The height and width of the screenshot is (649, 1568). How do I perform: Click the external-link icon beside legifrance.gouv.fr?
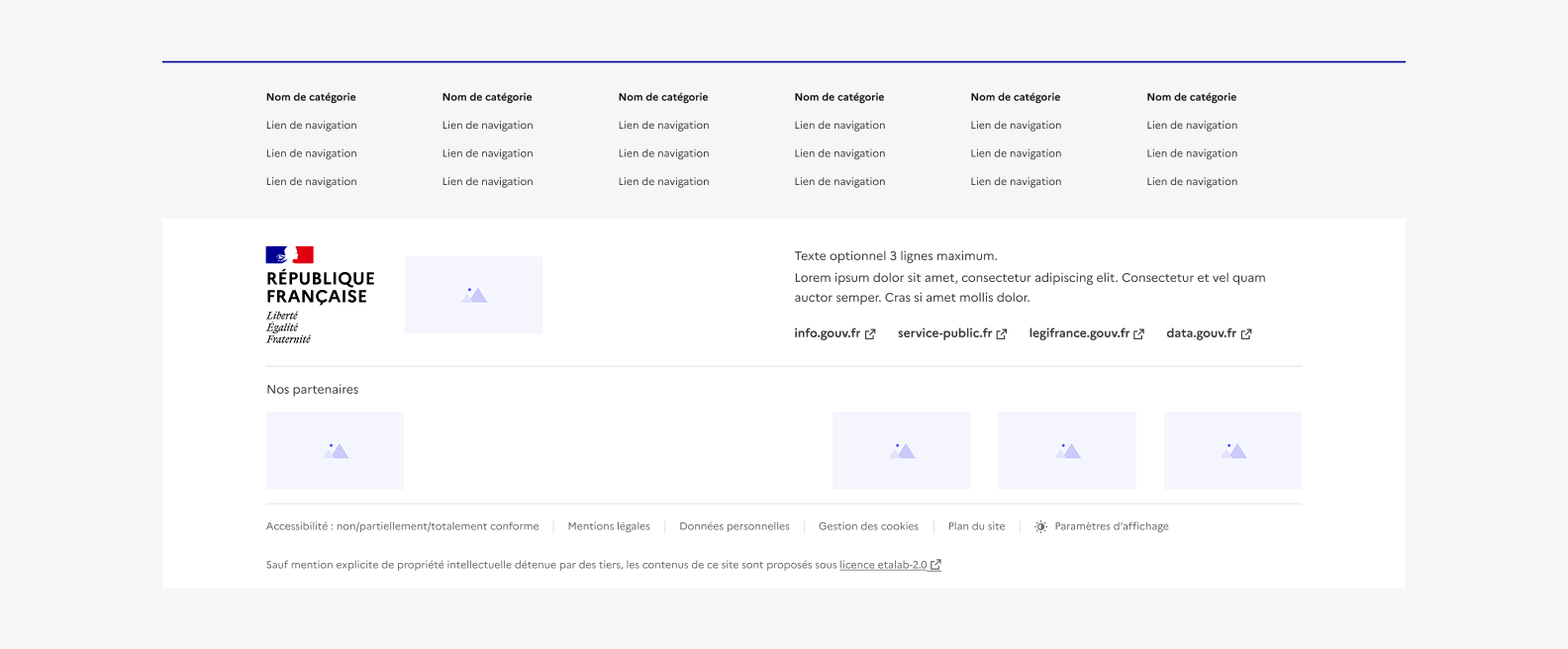pos(1138,334)
